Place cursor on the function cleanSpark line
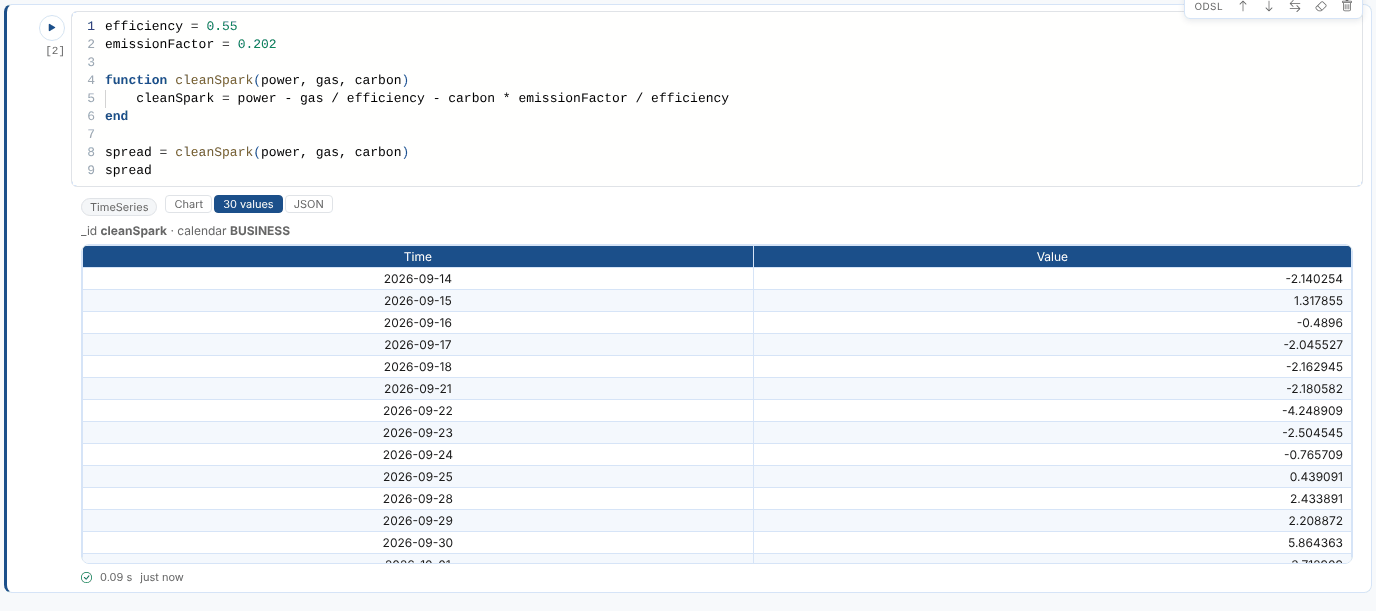Viewport: 1376px width, 611px height. coord(257,80)
